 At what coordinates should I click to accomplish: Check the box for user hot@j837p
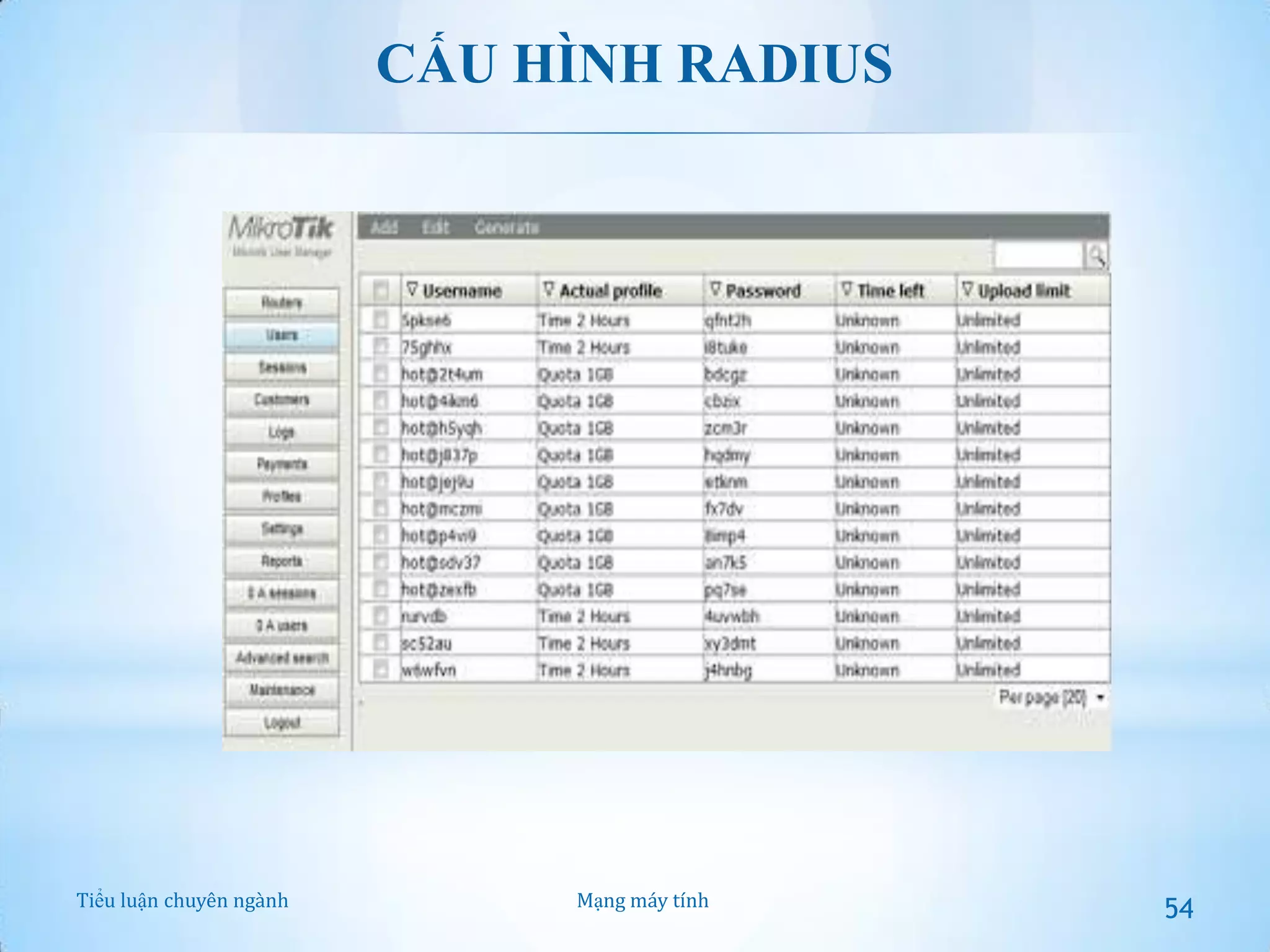click(x=381, y=455)
